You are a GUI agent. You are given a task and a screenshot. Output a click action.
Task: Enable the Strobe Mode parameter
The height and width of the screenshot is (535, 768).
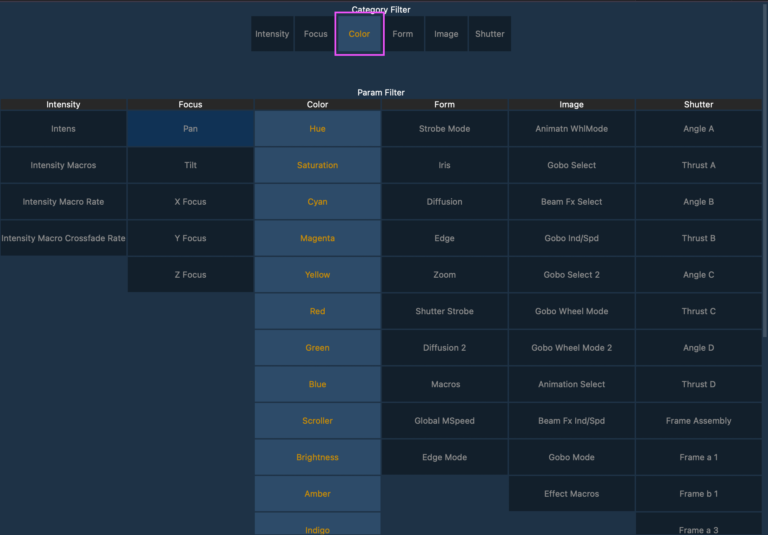444,129
